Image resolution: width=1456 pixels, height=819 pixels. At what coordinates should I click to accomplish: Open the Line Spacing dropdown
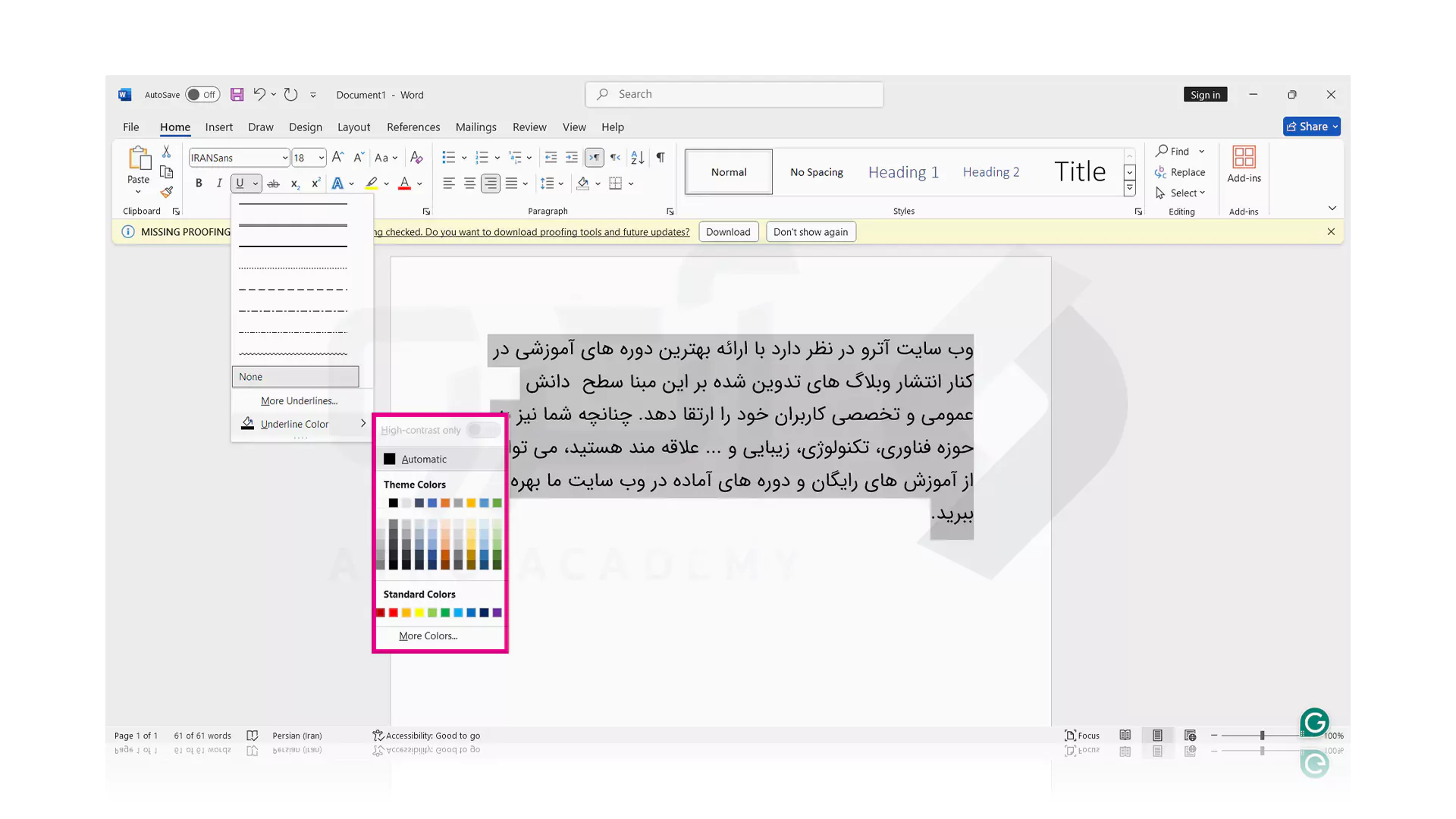click(x=551, y=184)
